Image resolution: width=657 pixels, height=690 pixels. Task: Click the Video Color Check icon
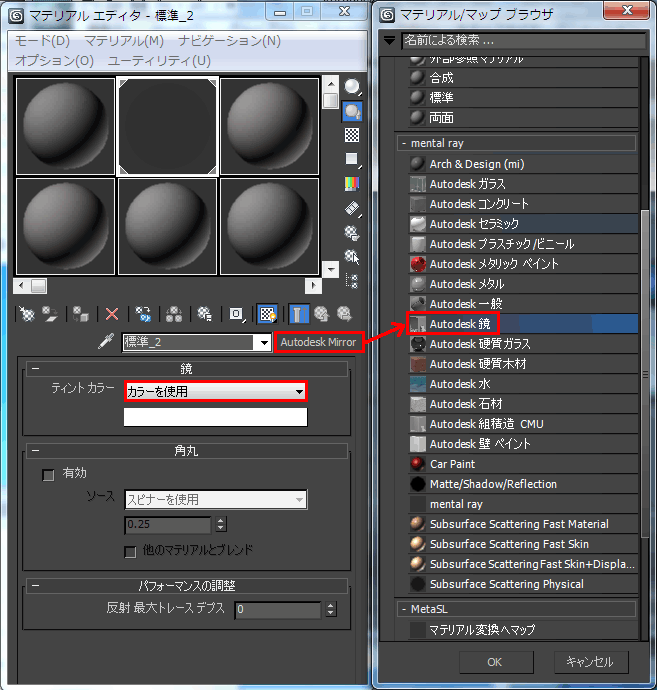pos(352,183)
